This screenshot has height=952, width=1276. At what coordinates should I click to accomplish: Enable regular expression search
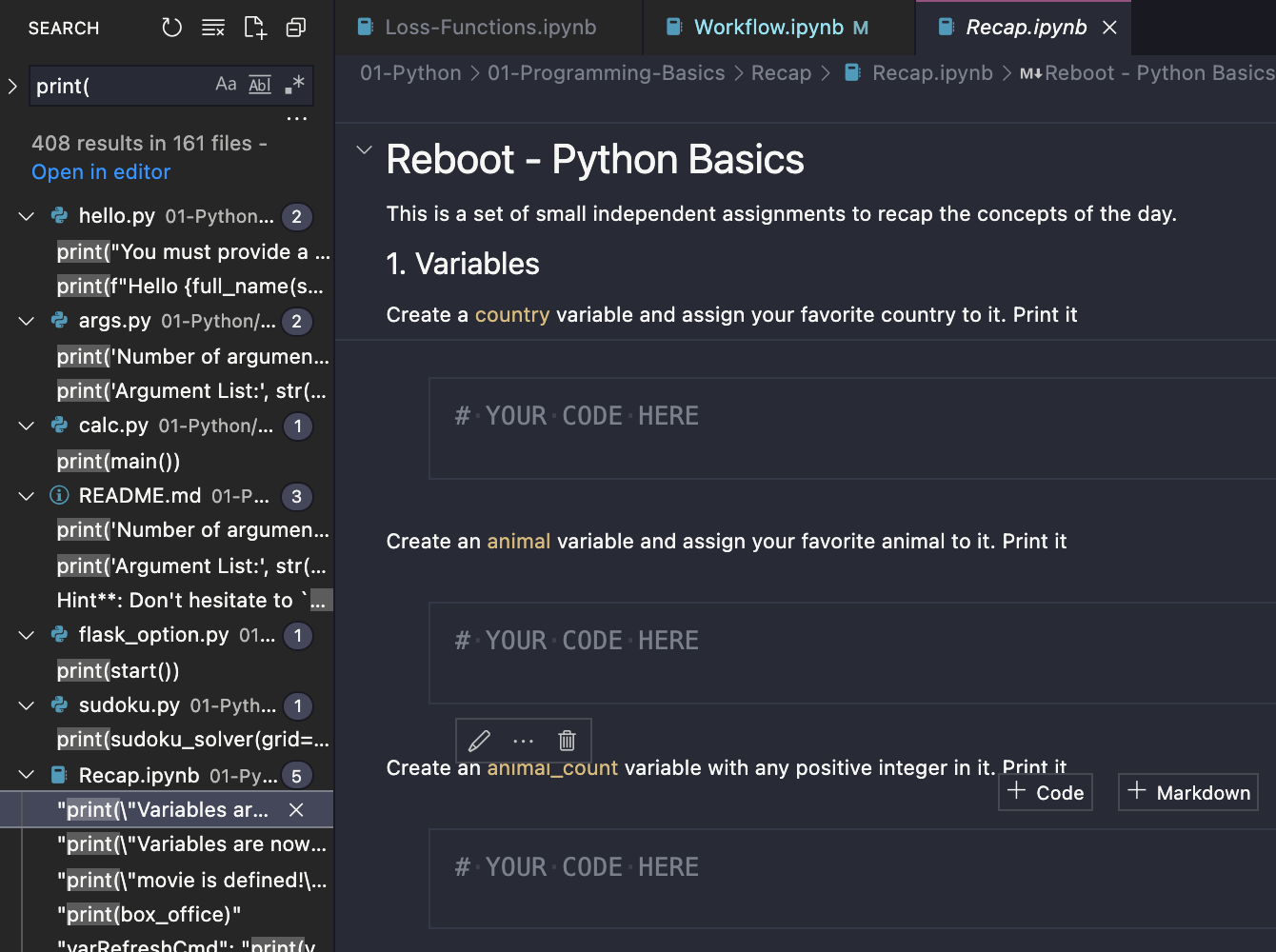(294, 85)
